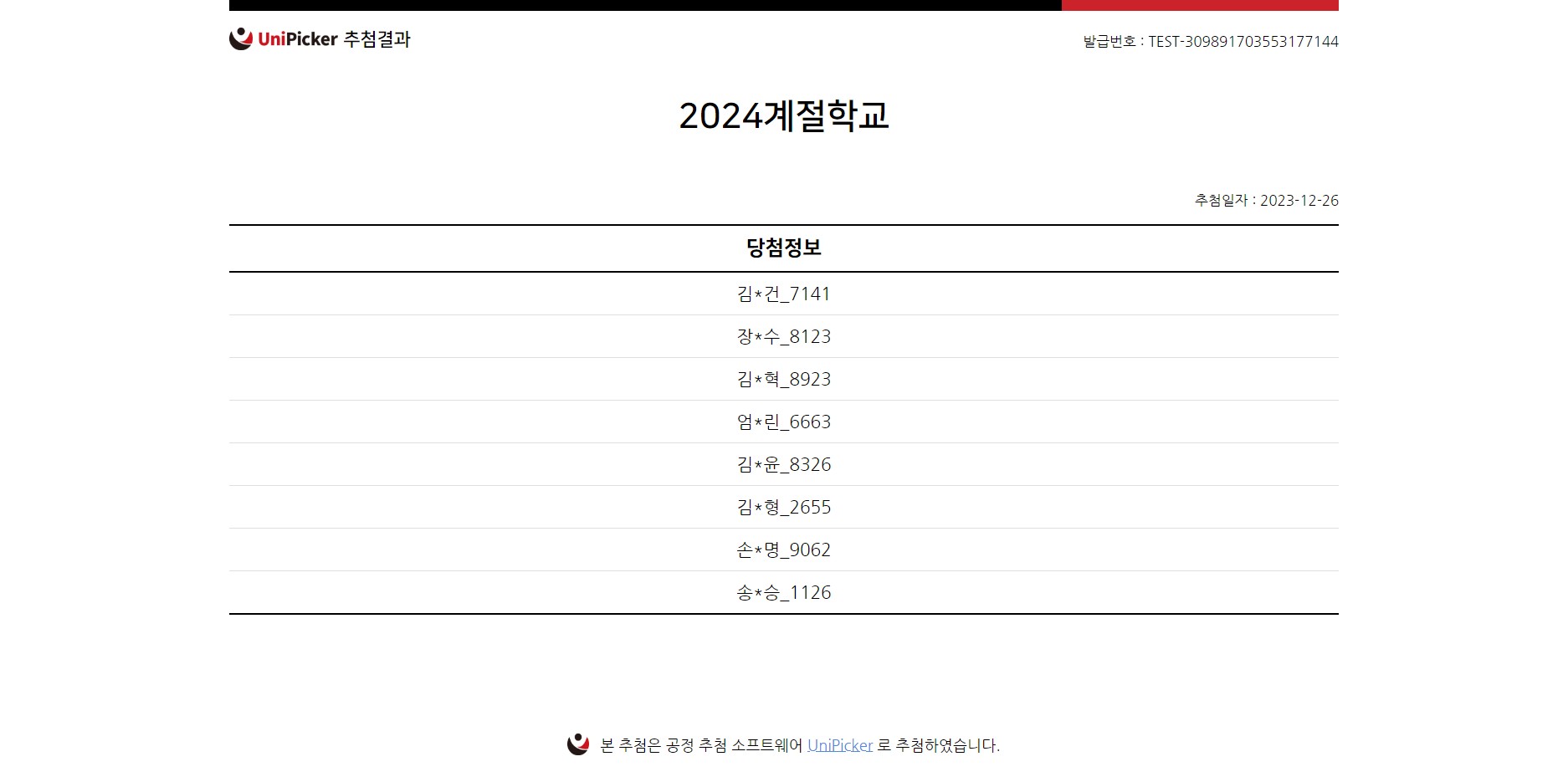Select the 발급번호 TEST-309891703553177144 text
Image resolution: width=1568 pixels, height=777 pixels.
tap(1210, 42)
